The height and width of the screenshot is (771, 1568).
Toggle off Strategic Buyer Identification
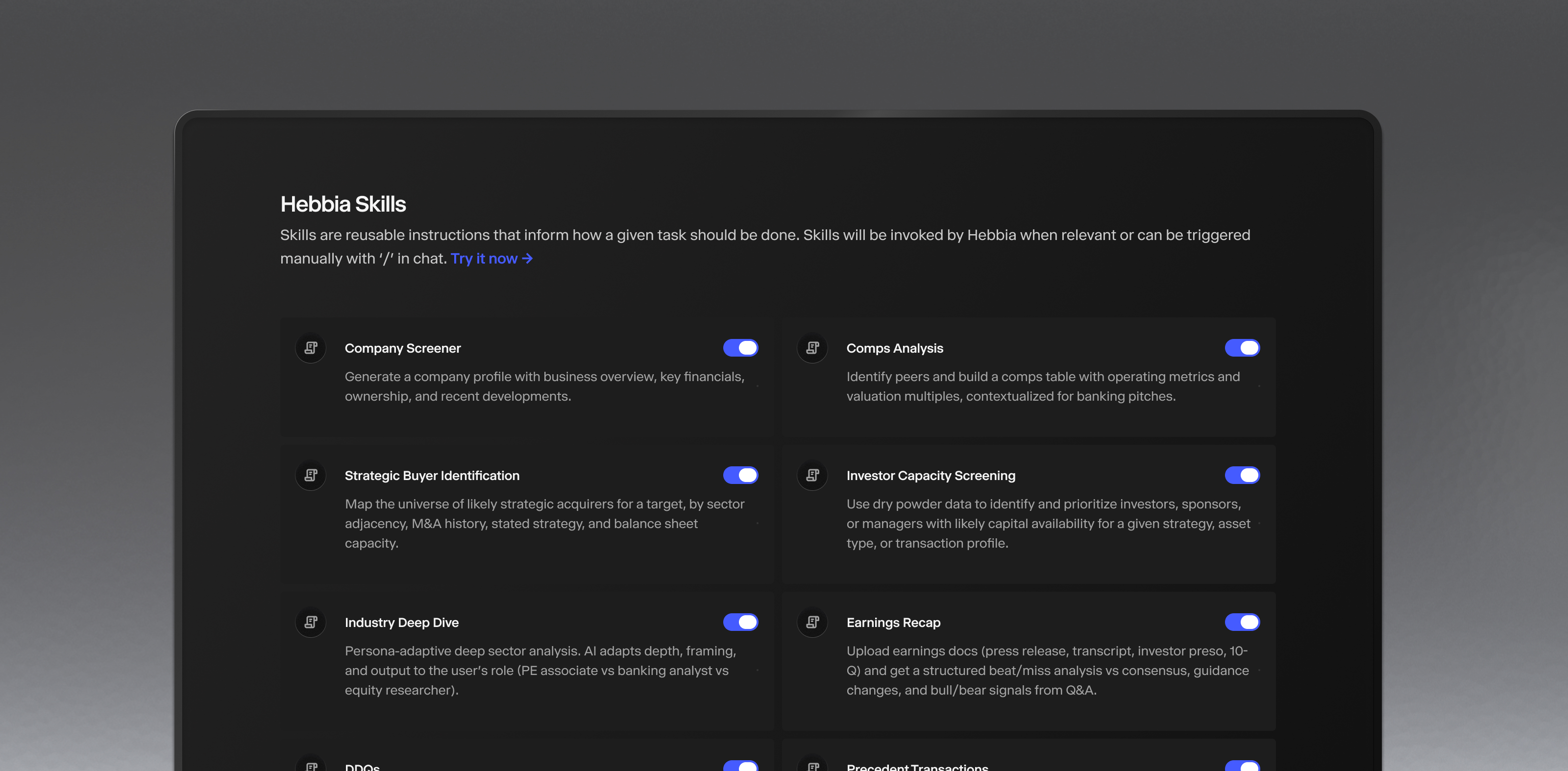740,475
